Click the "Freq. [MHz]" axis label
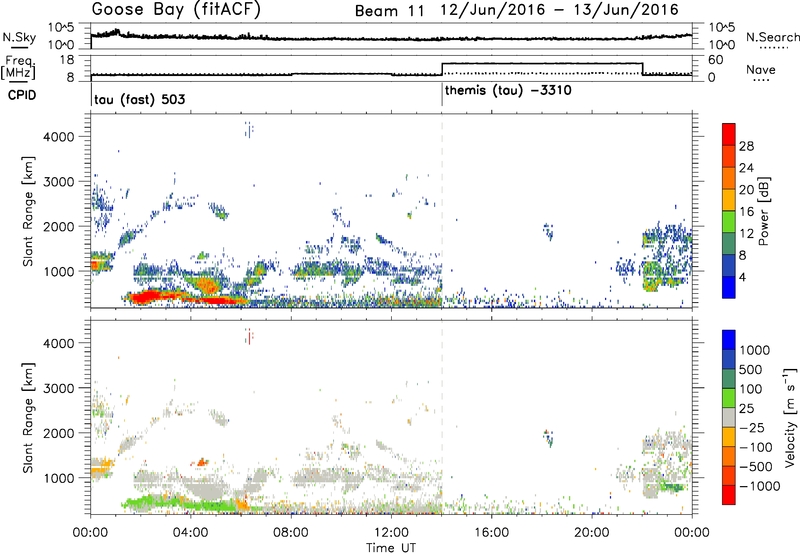Image resolution: width=800 pixels, height=554 pixels. point(19,67)
